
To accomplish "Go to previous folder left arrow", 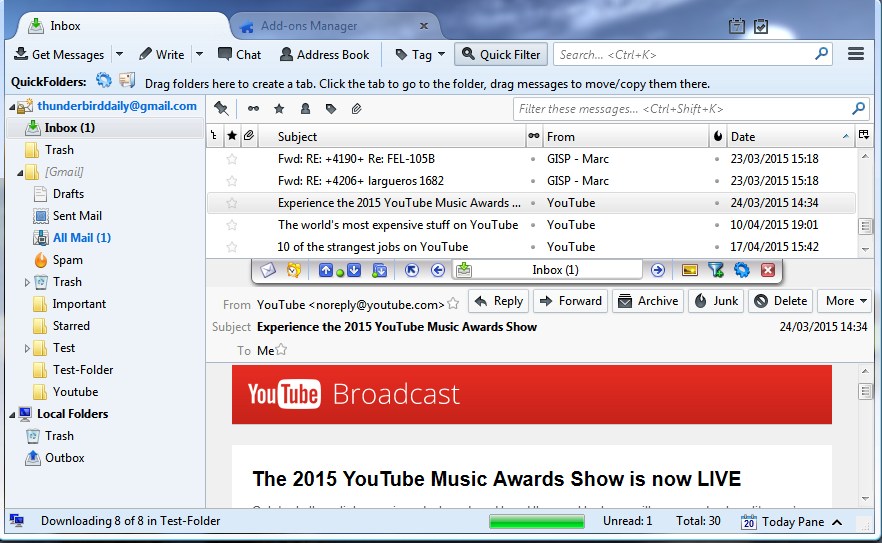I will point(438,270).
